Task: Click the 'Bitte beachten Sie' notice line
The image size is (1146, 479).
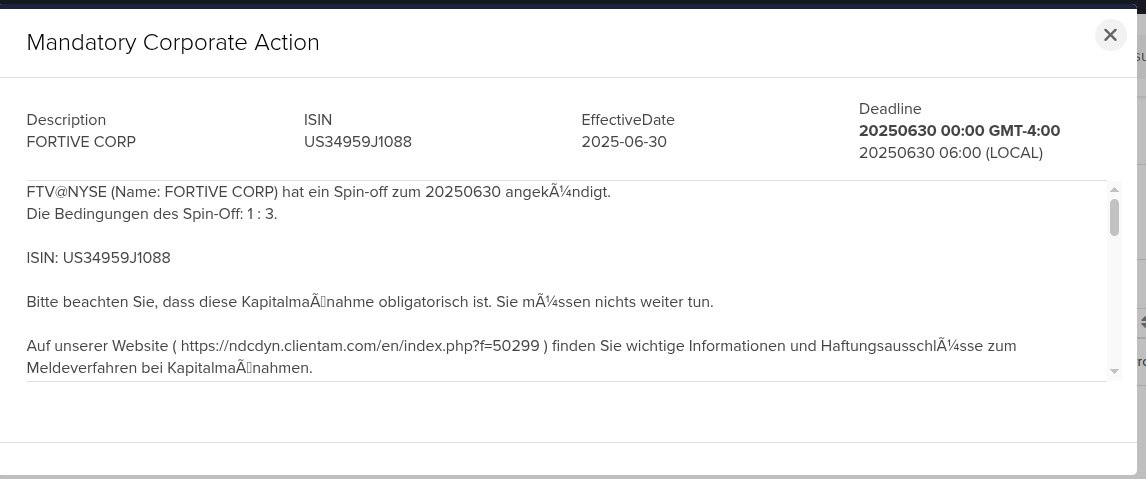Action: coord(369,302)
